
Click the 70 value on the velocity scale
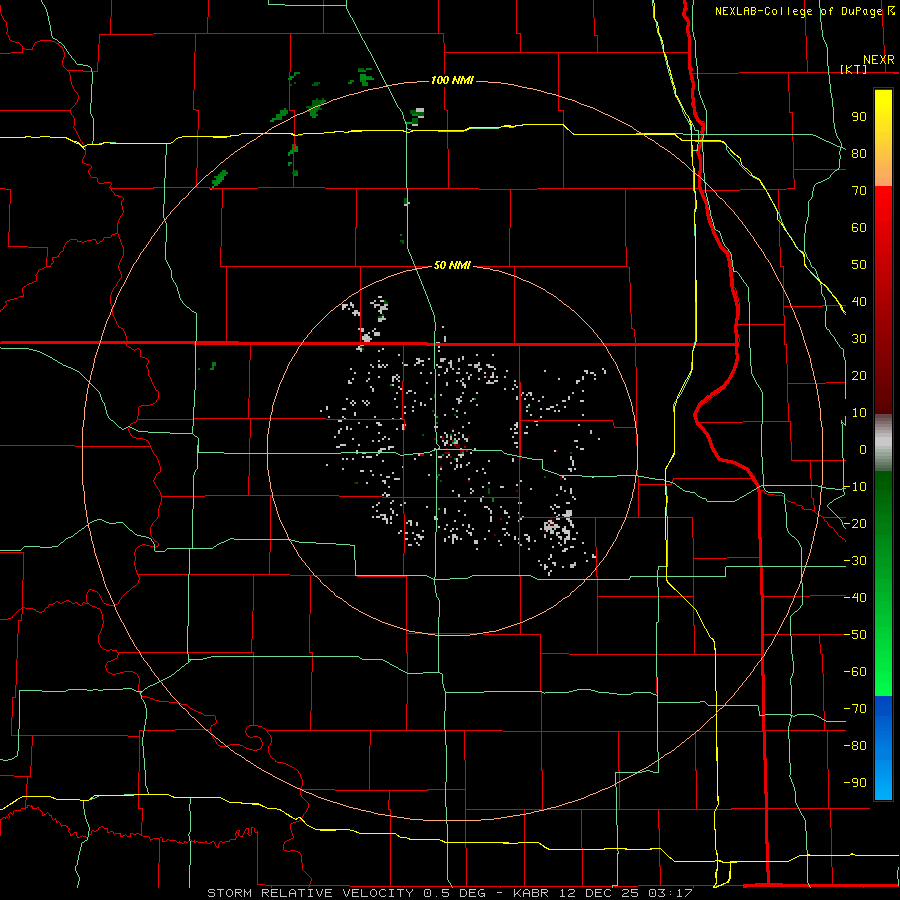859,191
